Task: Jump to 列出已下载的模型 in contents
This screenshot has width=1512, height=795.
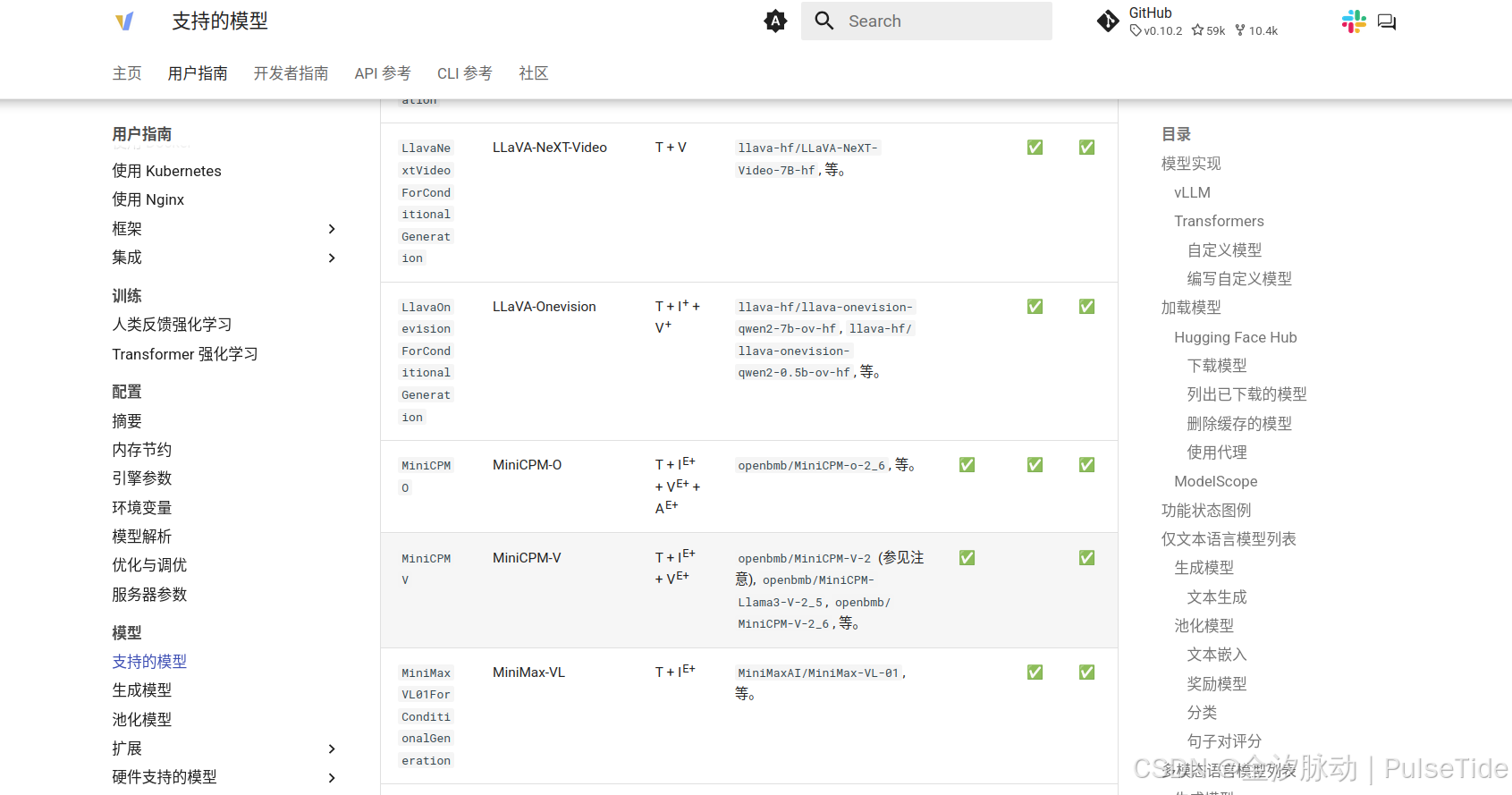Action: coord(1246,394)
